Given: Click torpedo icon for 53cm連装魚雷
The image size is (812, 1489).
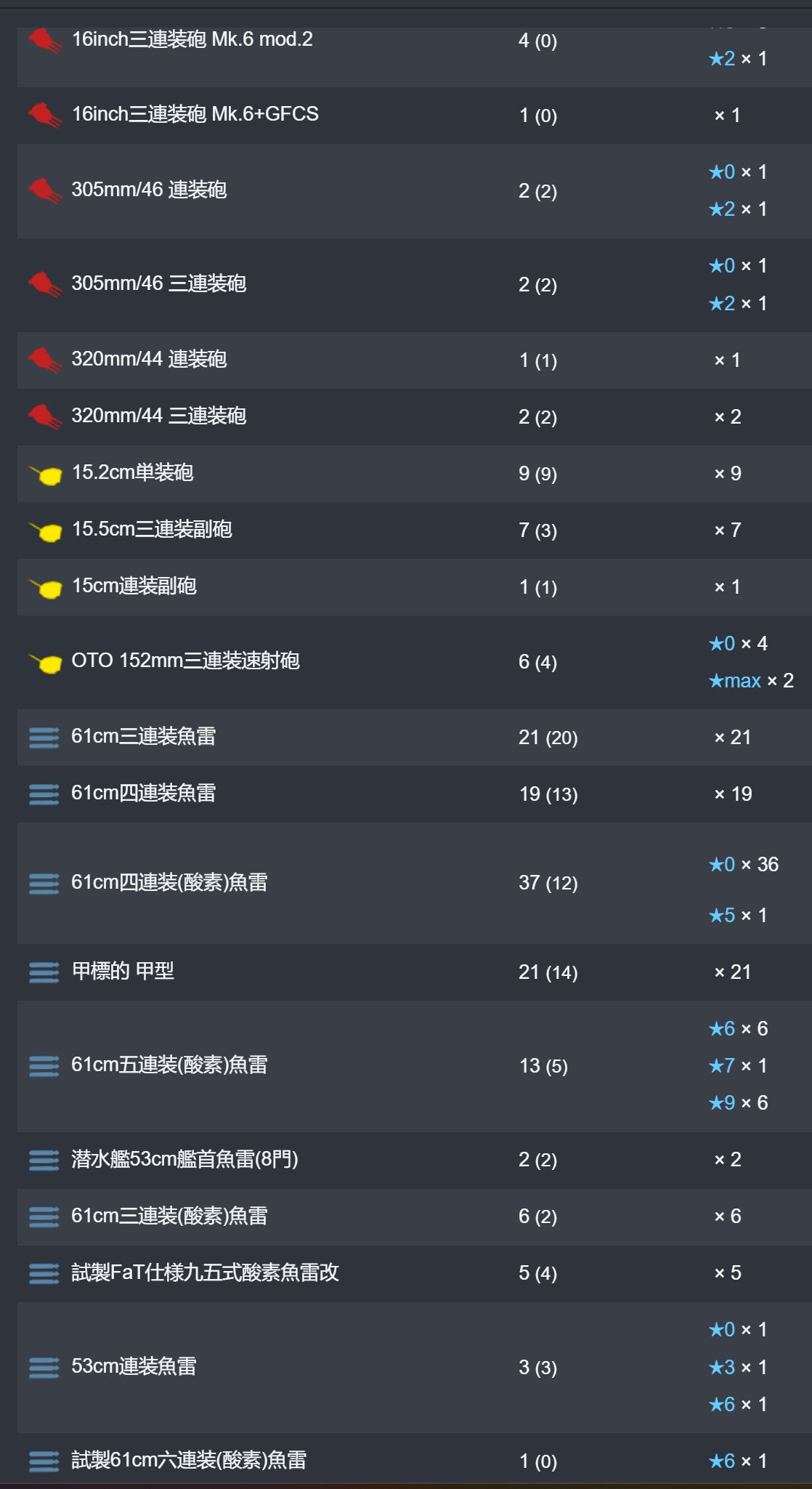Looking at the screenshot, I should (44, 1368).
